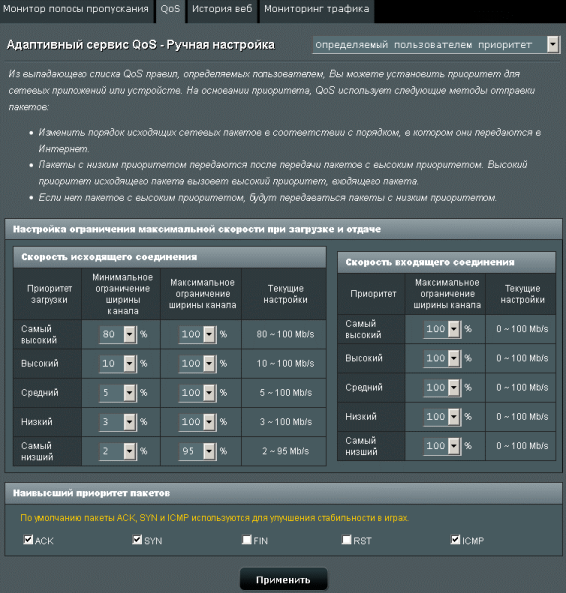Click the Скорость входящего соединения header
This screenshot has width=566, height=593.
pyautogui.click(x=447, y=262)
